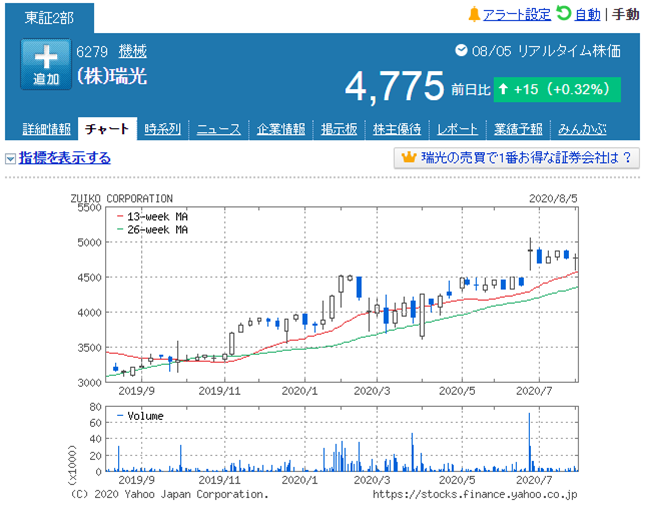This screenshot has height=505, width=645.
Task: Click the 26-week MA legend entry
Action: pyautogui.click(x=153, y=229)
